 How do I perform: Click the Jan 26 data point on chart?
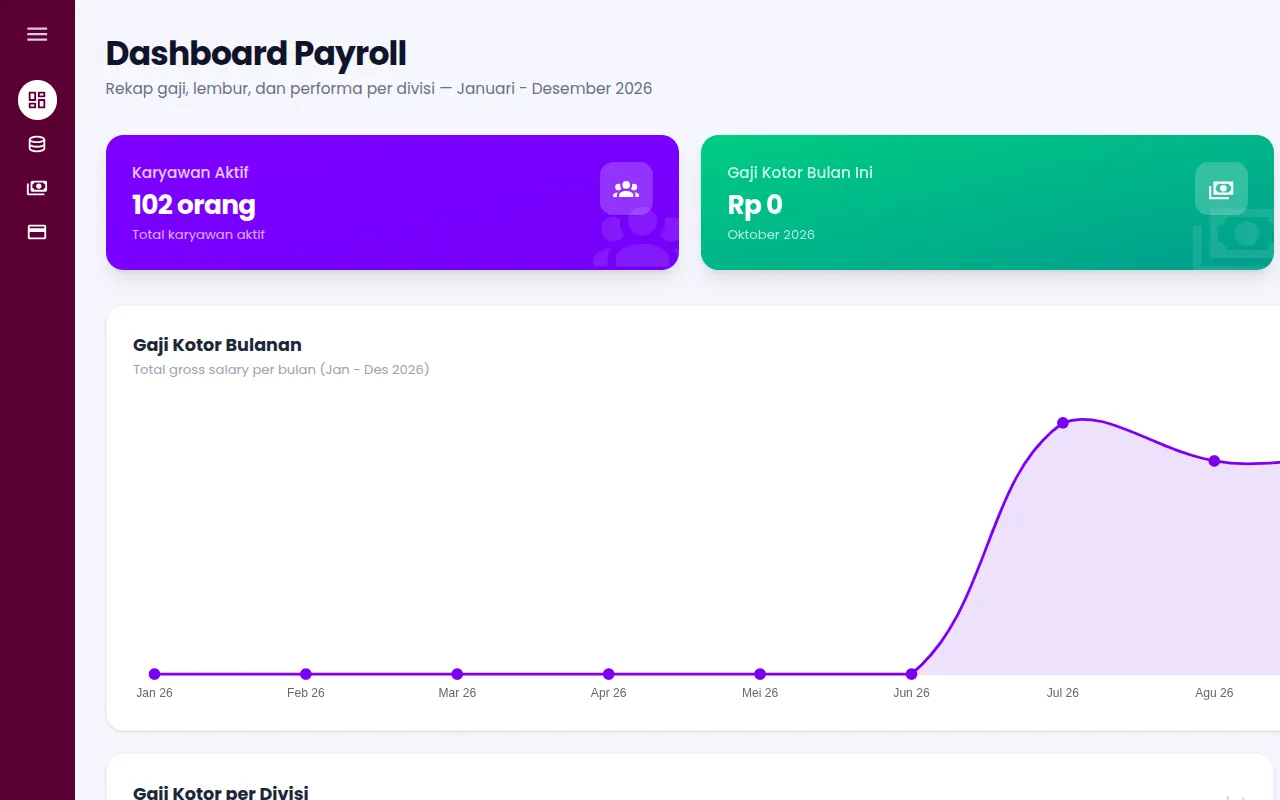pyautogui.click(x=154, y=674)
